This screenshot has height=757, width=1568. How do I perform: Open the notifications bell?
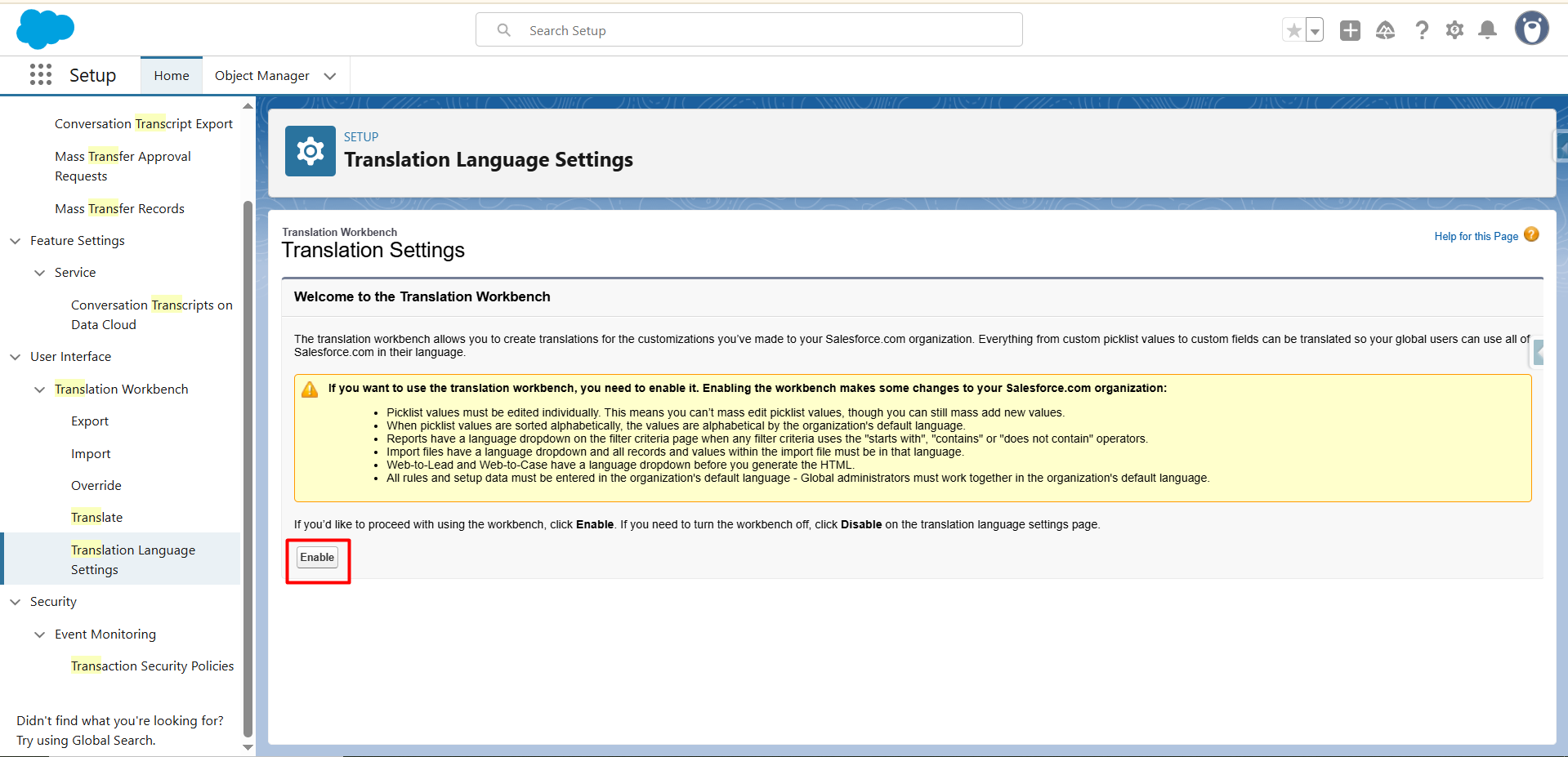(x=1488, y=30)
